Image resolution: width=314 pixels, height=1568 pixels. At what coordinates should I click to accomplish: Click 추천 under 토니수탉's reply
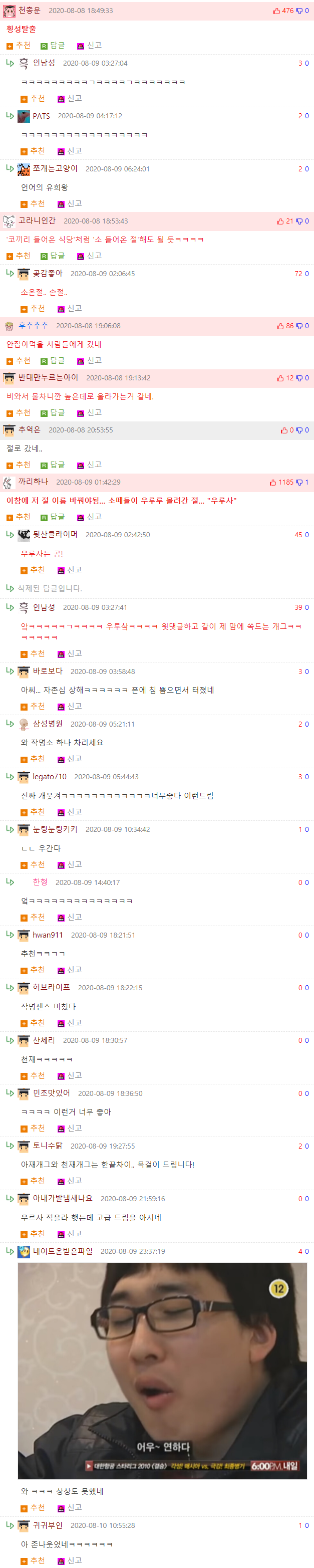33,1182
